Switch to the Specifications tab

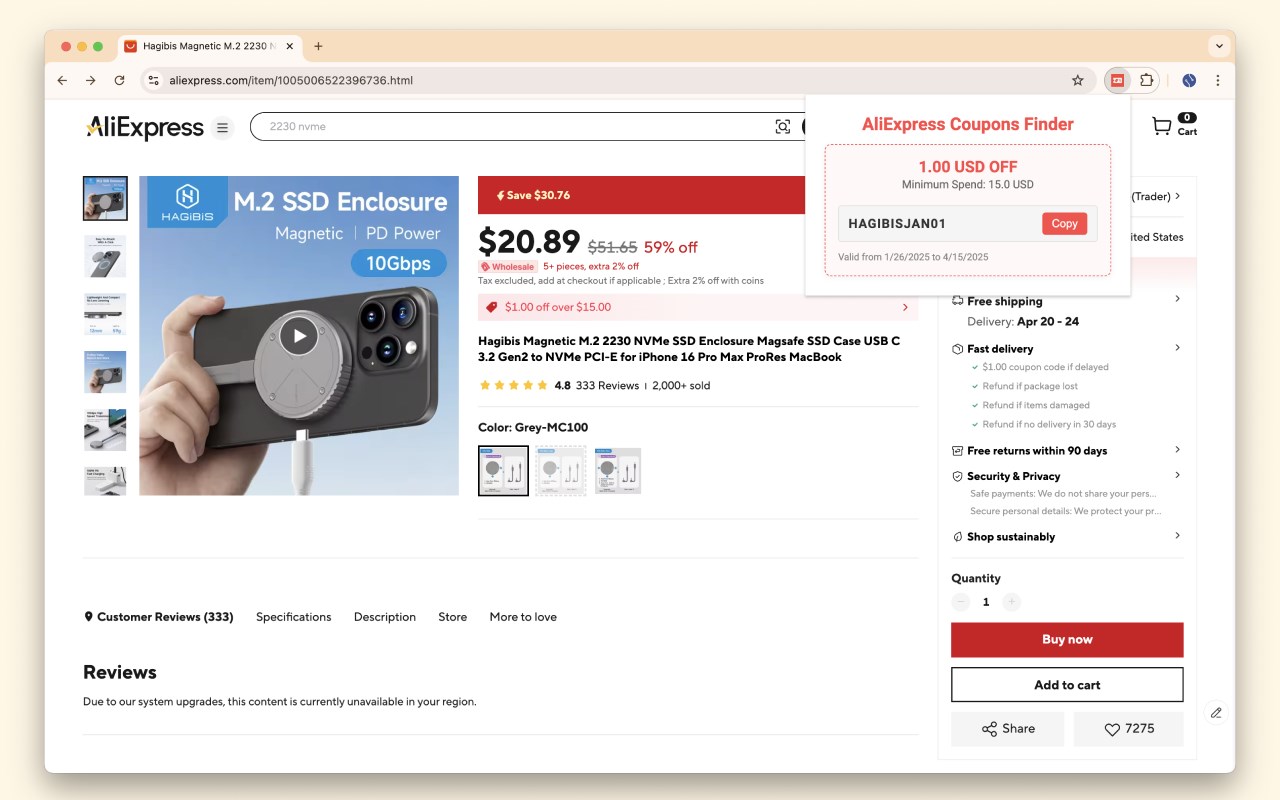click(293, 617)
